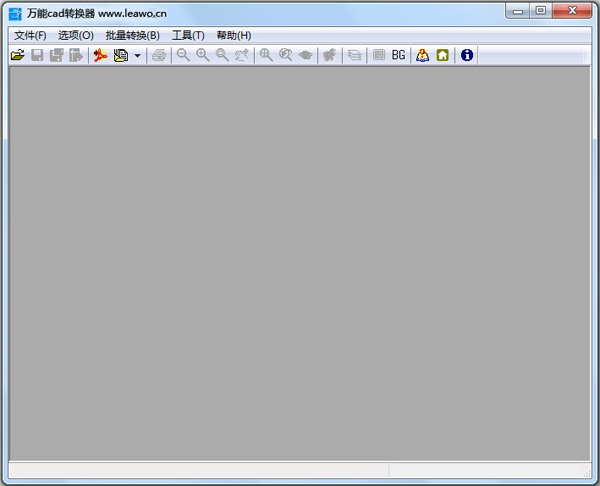The image size is (600, 486).
Task: Open the 批量转换(B) menu
Action: click(133, 36)
